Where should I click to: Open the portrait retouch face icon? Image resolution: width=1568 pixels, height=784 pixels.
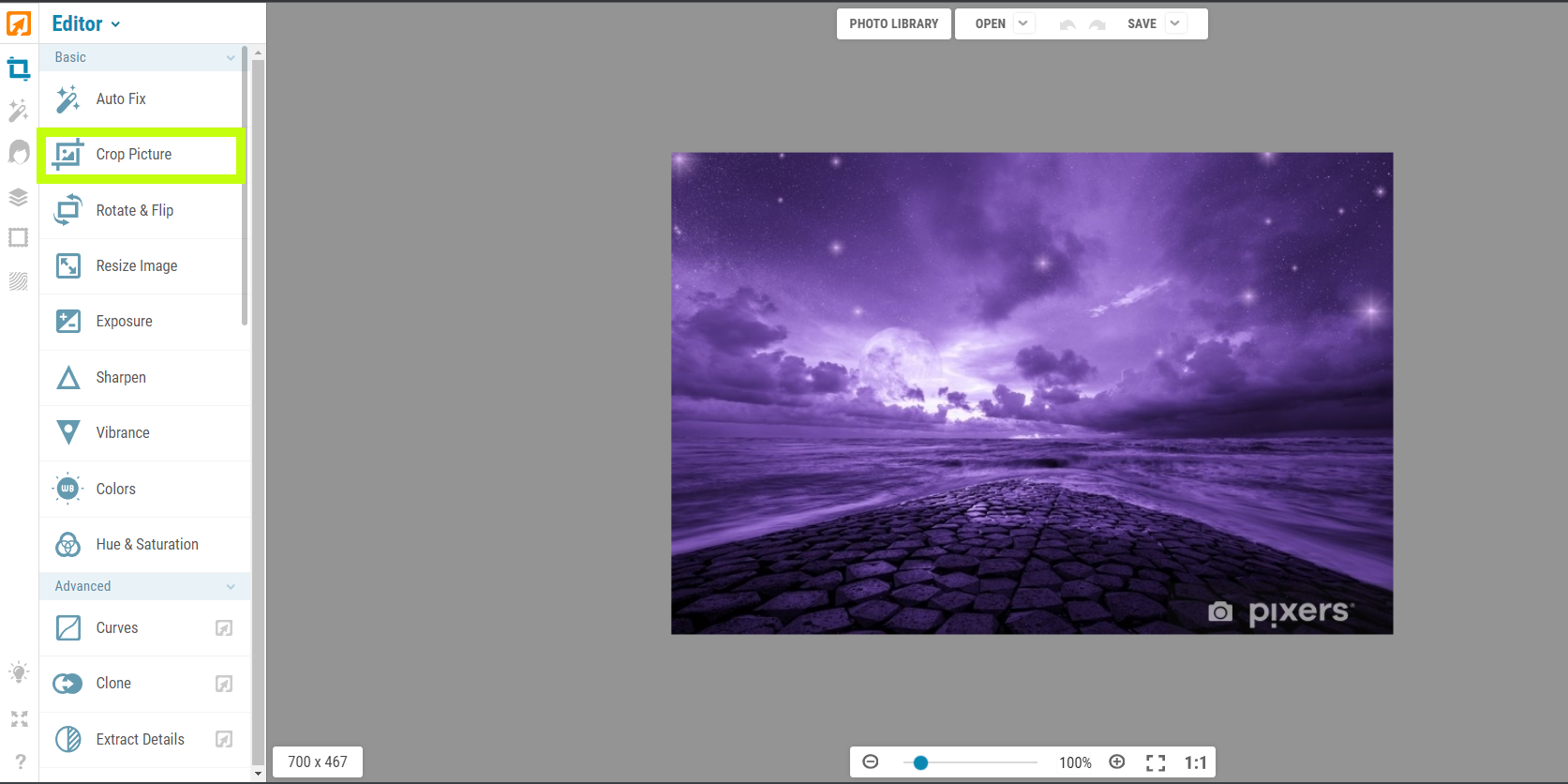coord(19,152)
